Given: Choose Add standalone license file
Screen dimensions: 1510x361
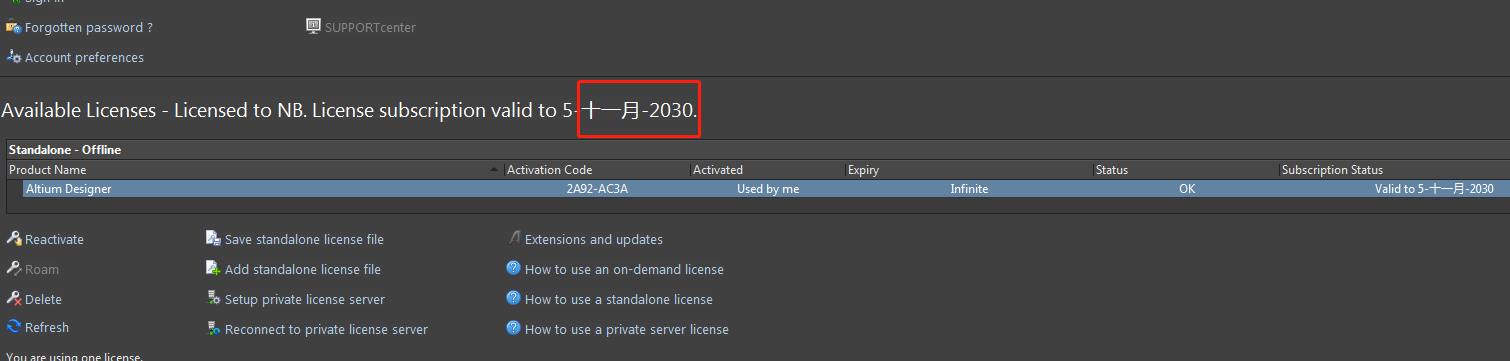Looking at the screenshot, I should (x=303, y=270).
